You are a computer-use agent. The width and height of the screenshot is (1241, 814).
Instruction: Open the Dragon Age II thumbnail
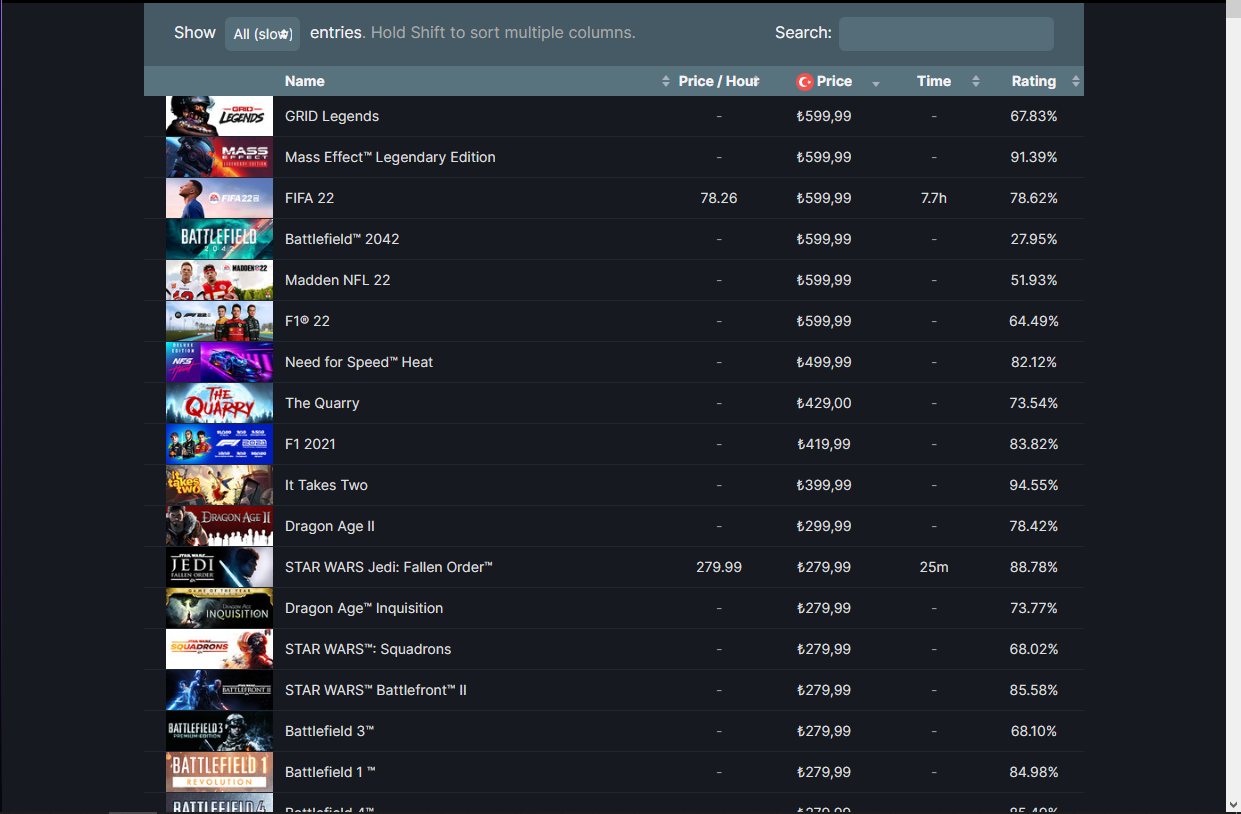point(219,526)
